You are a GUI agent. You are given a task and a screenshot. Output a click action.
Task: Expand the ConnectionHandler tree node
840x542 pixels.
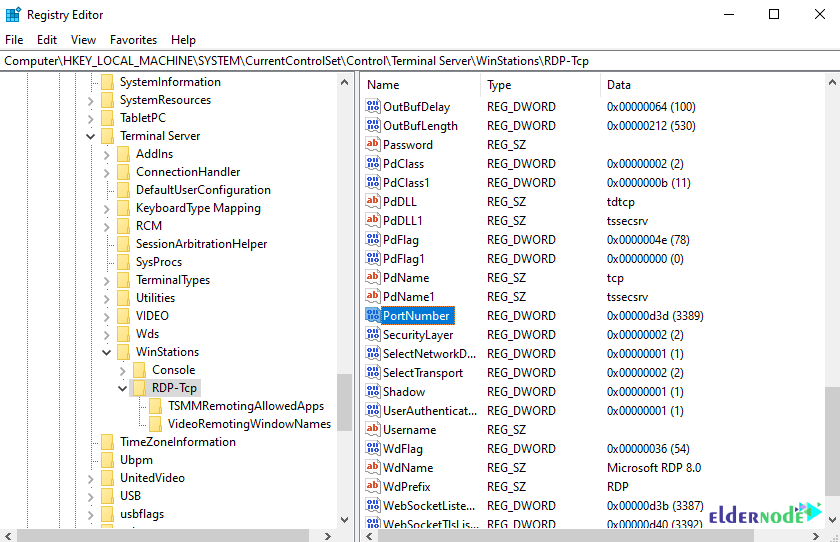(107, 172)
